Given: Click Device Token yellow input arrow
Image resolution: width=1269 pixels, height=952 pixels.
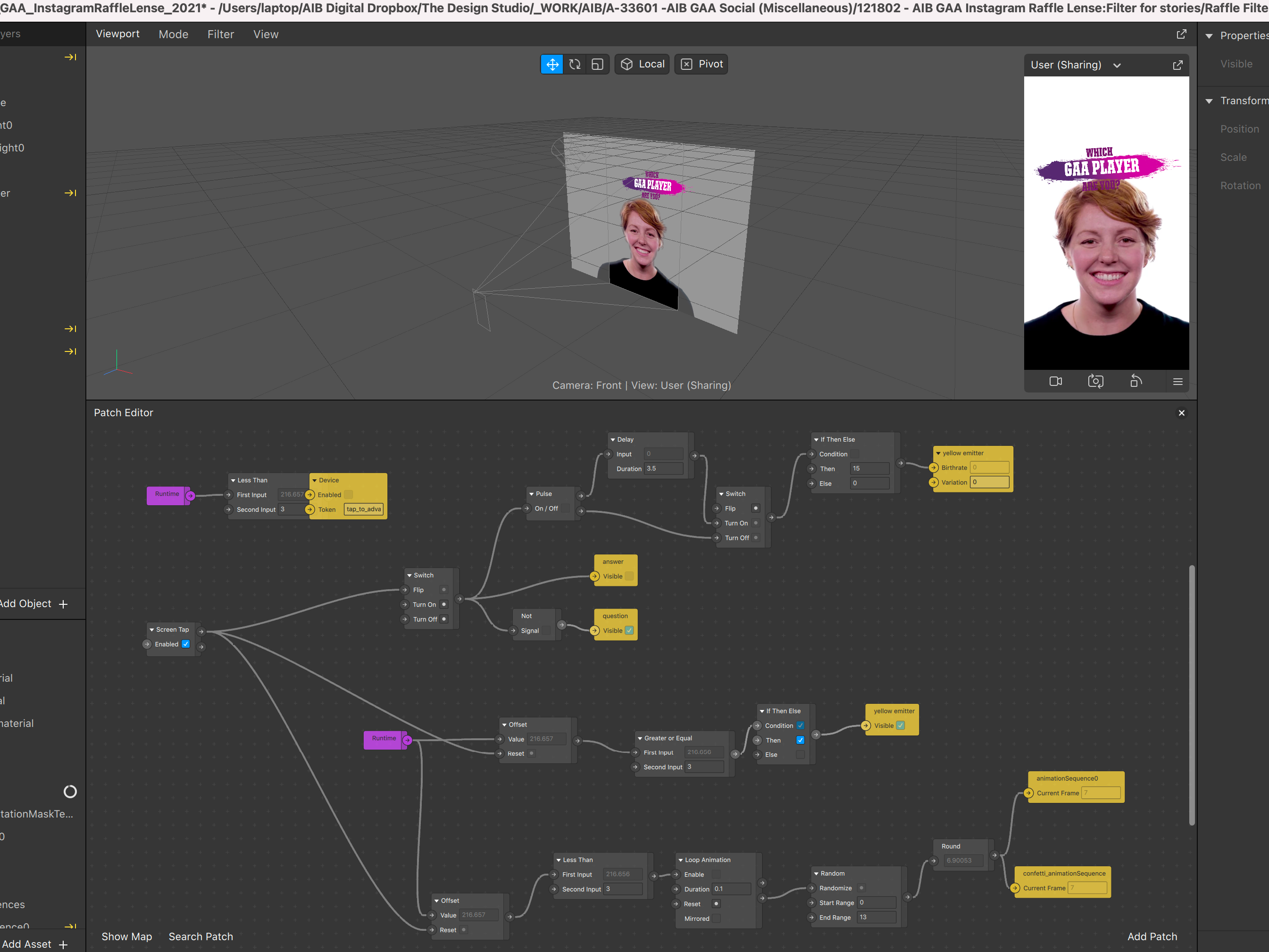Looking at the screenshot, I should (310, 509).
